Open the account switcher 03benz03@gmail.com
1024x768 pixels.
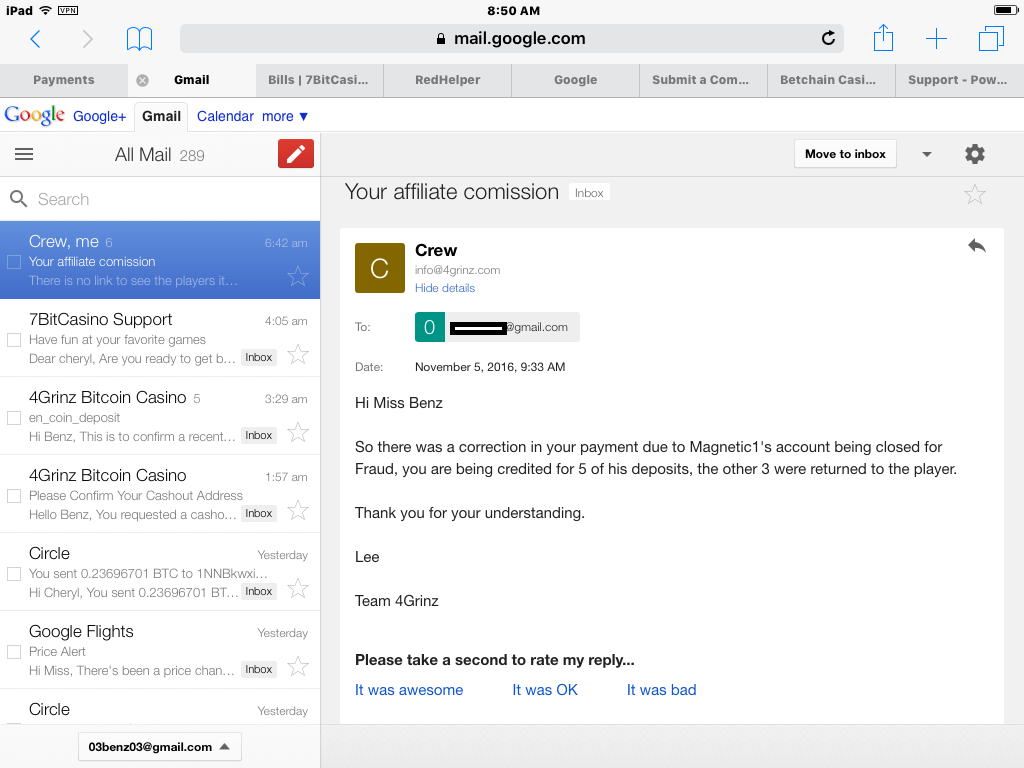tap(160, 746)
